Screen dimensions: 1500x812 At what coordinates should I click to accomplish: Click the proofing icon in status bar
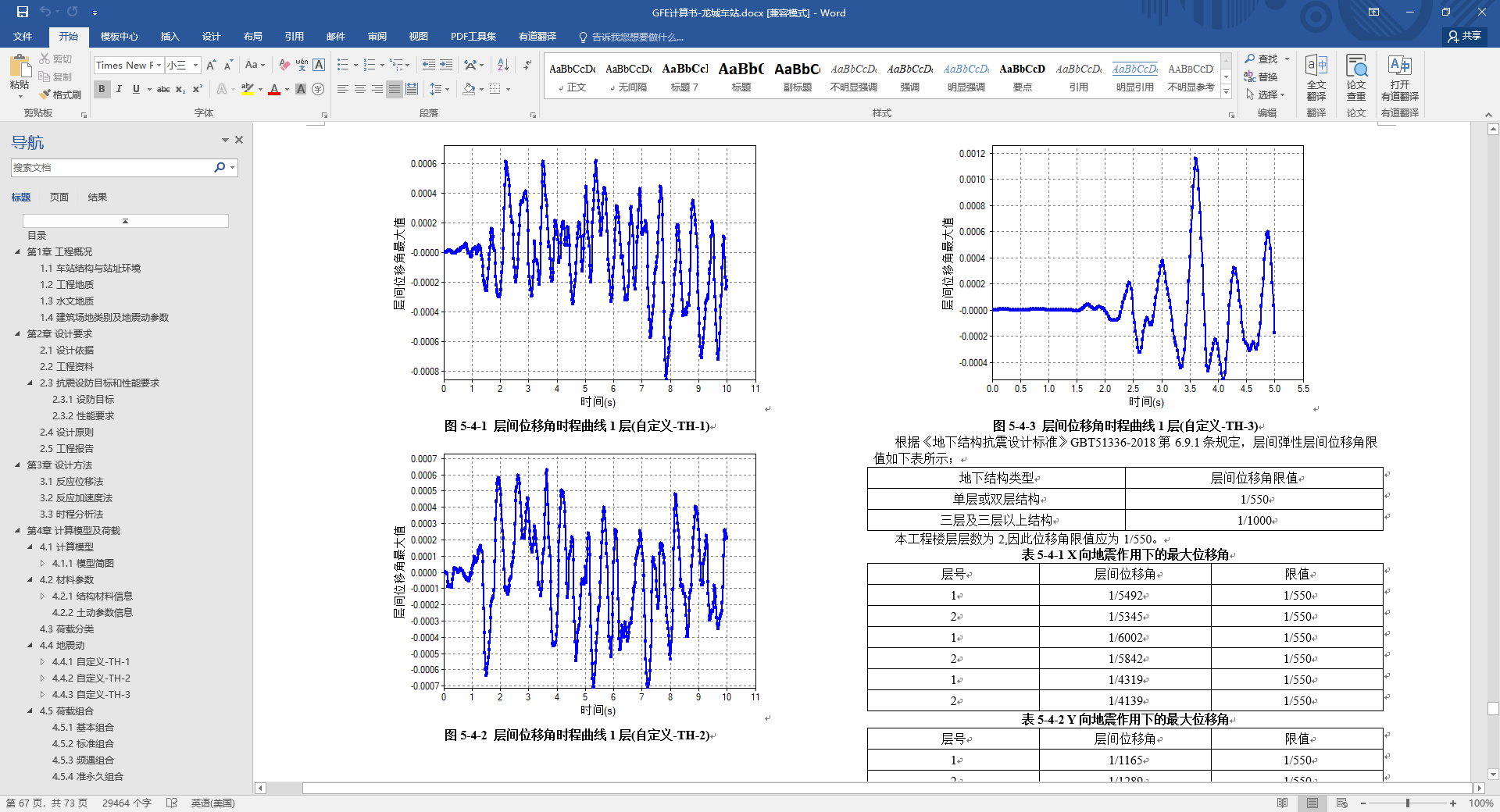click(172, 803)
